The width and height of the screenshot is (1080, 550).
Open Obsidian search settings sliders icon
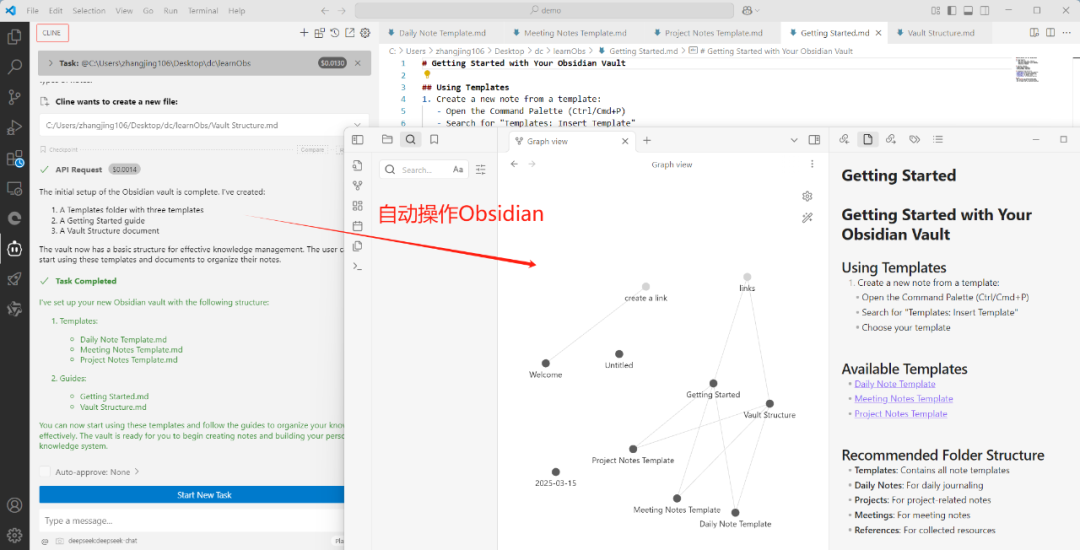tap(481, 169)
